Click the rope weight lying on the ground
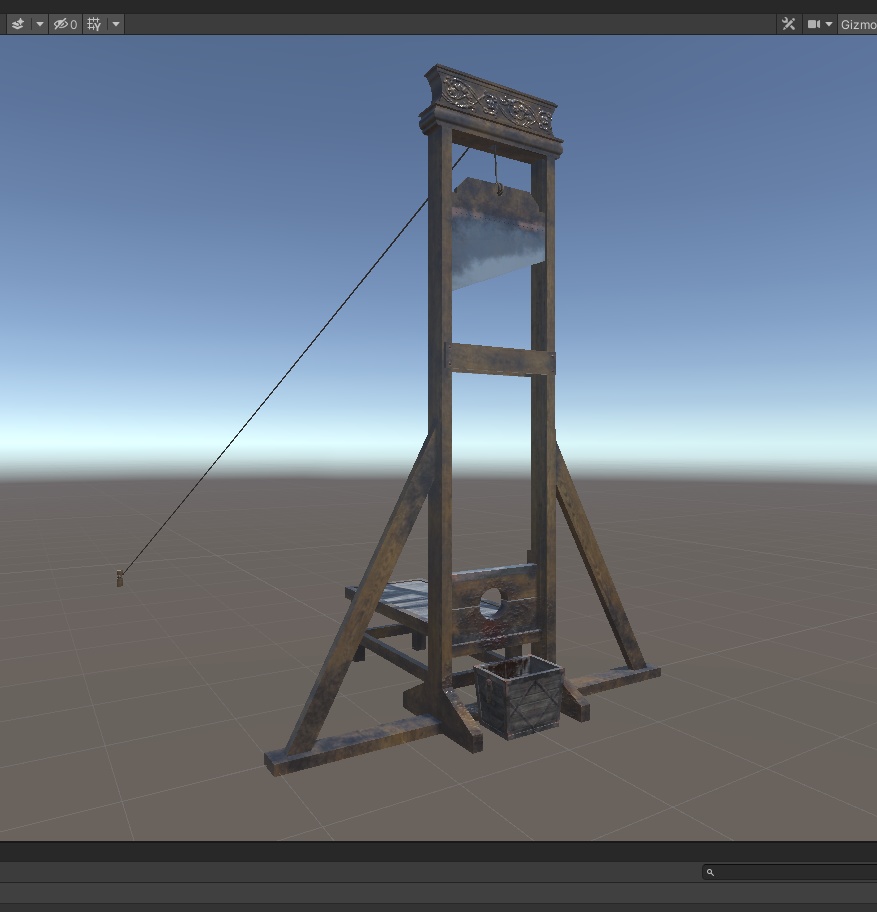This screenshot has width=877, height=912. [119, 578]
